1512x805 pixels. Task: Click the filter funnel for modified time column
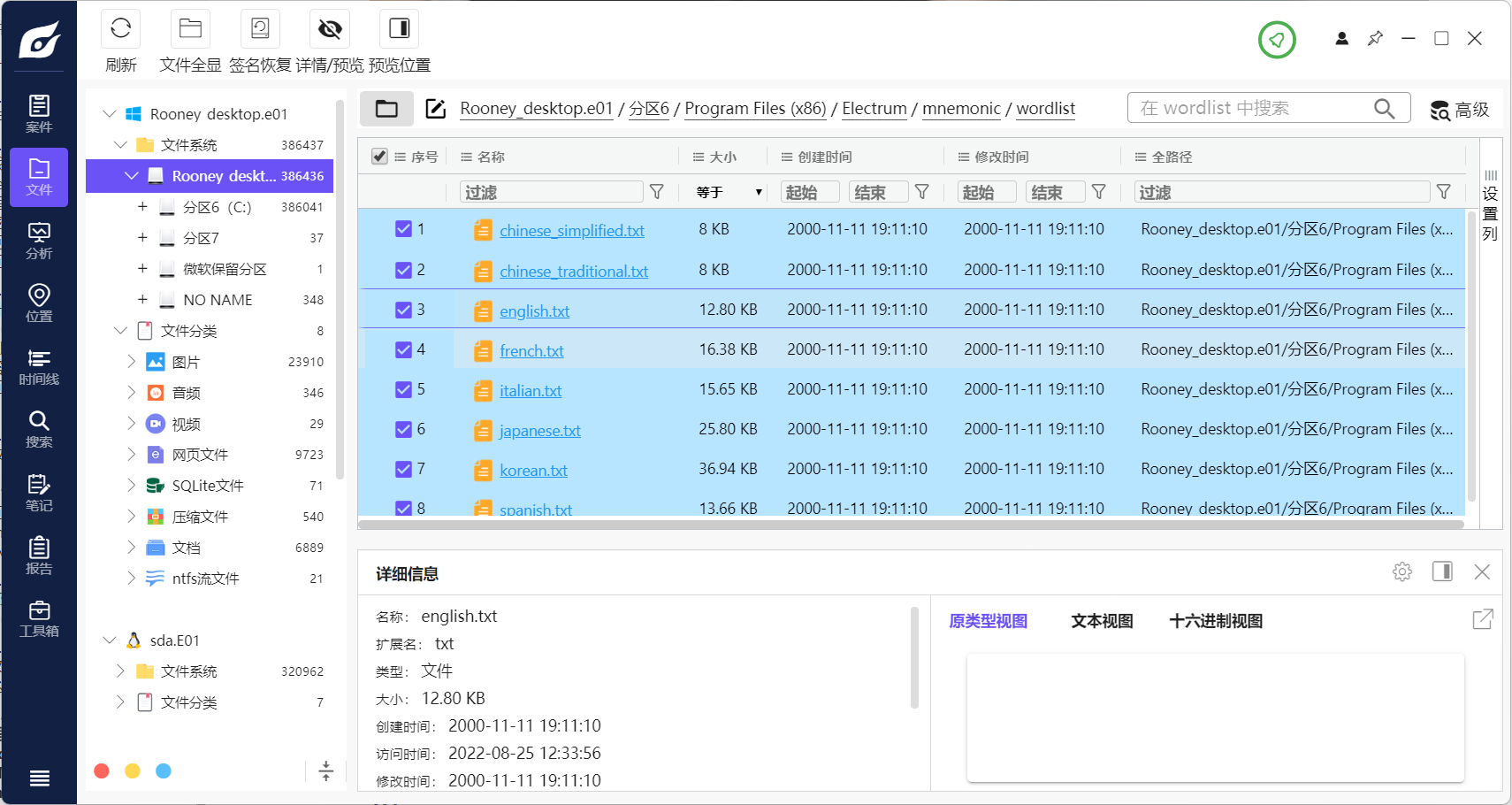(1099, 192)
